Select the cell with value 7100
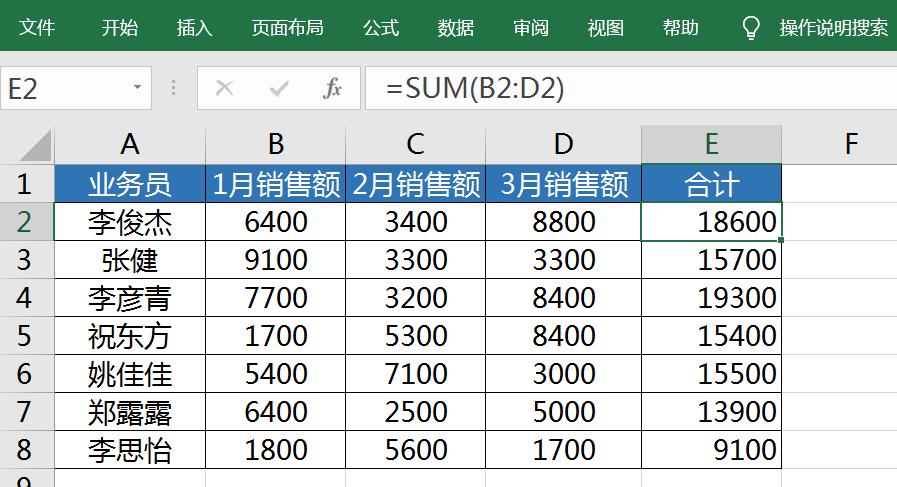Screen dimensions: 897x487 416,374
